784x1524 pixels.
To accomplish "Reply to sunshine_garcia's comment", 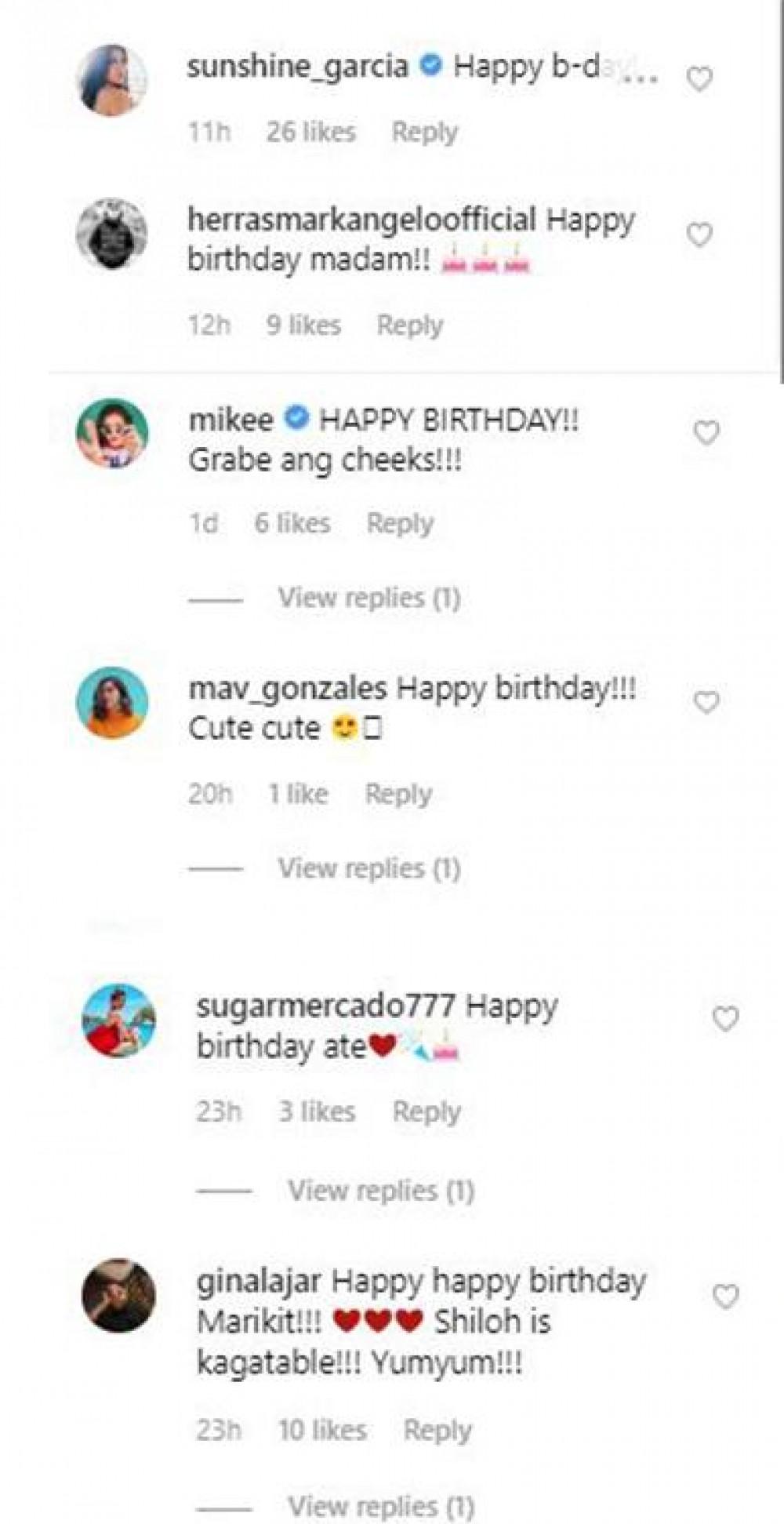I will [x=424, y=132].
